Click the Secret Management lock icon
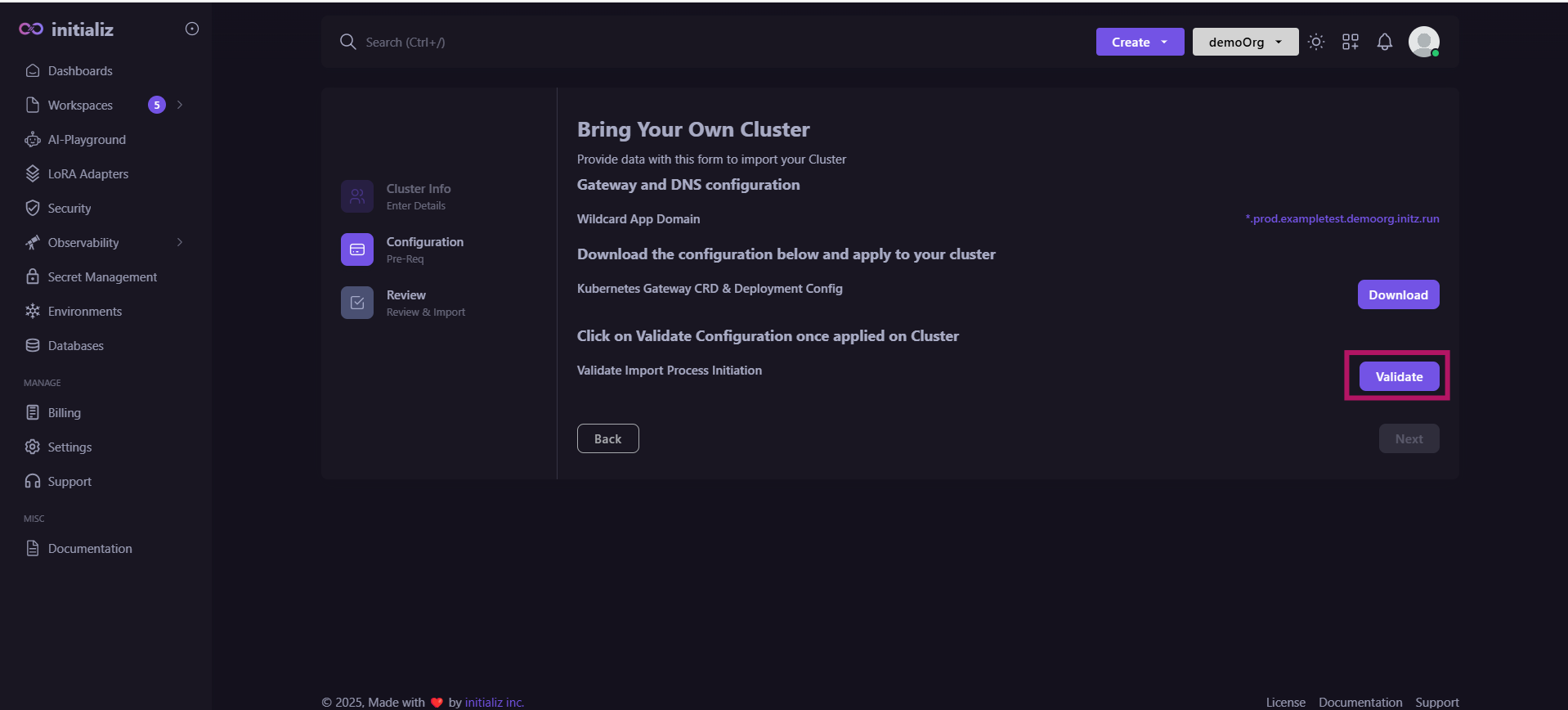Screen dimensions: 1568x710 (x=33, y=277)
